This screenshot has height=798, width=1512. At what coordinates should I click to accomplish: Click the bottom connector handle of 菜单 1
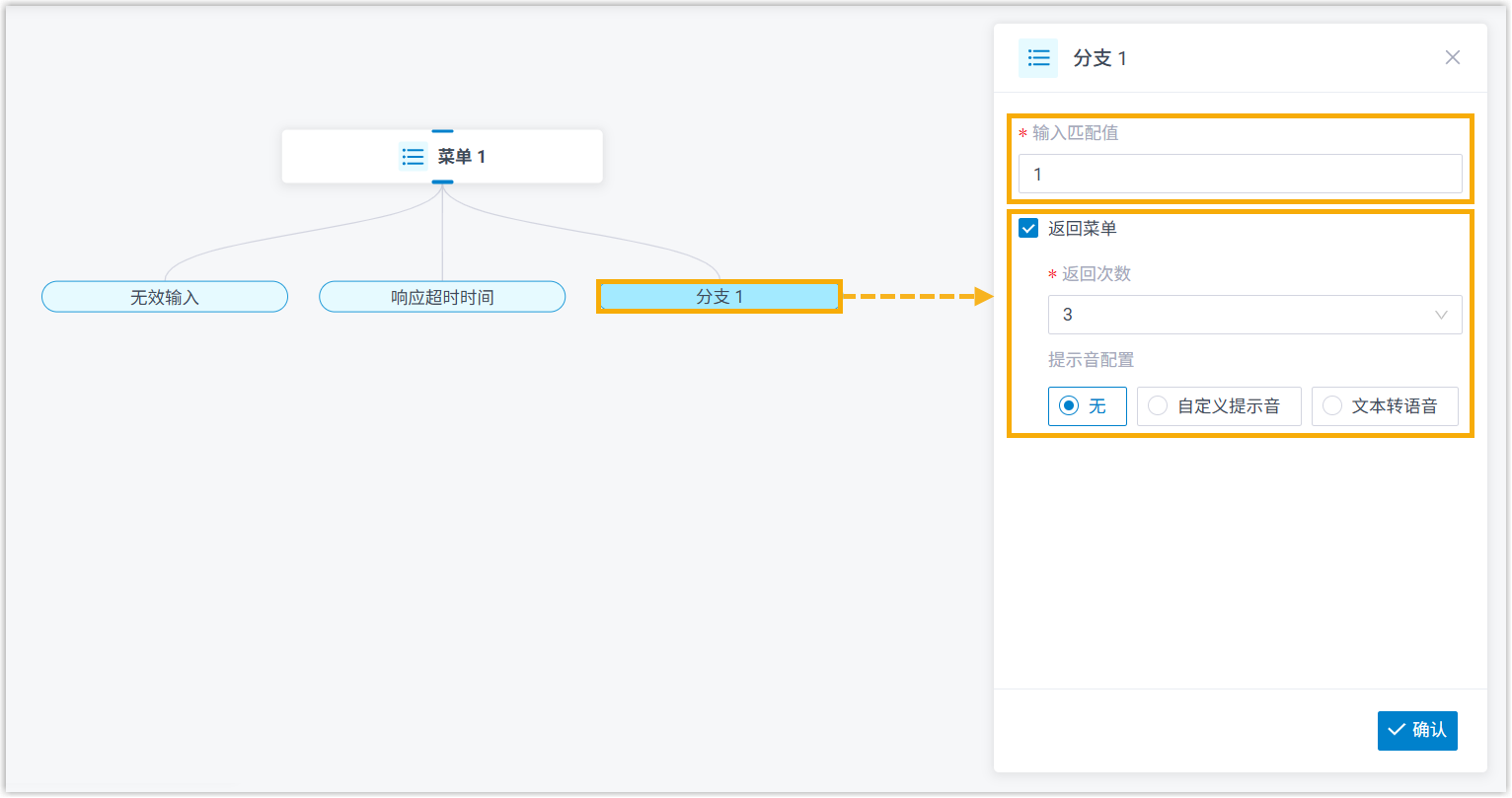442,182
